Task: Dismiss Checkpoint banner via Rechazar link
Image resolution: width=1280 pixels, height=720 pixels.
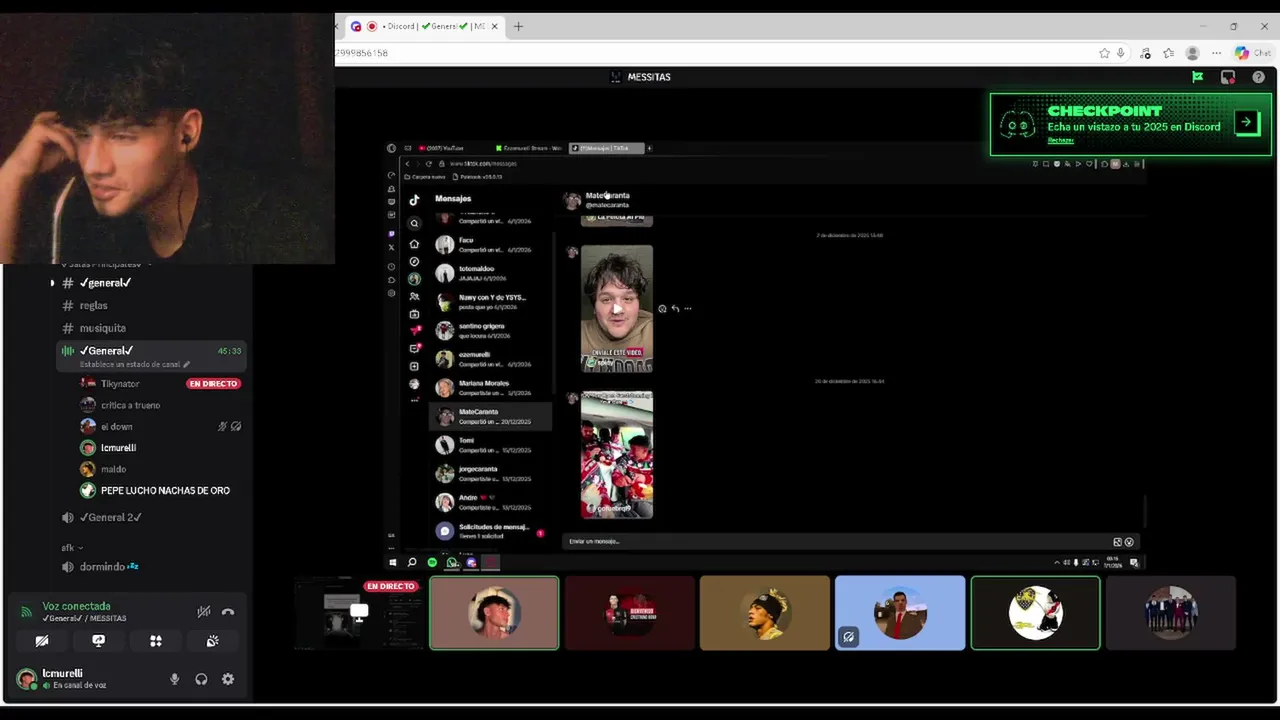Action: point(1060,140)
